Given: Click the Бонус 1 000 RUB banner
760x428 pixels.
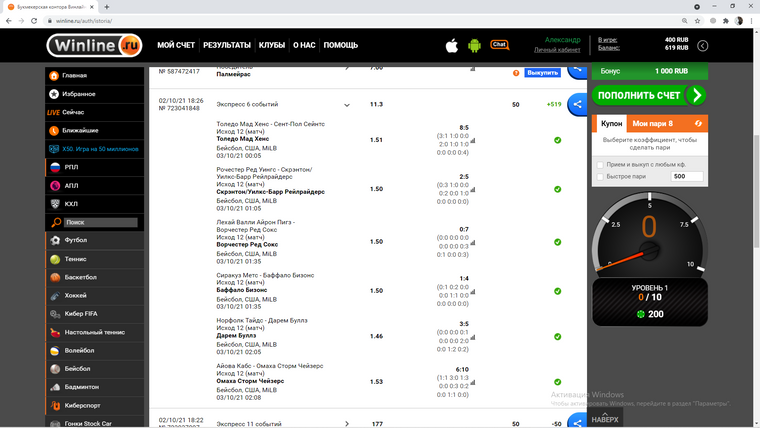Looking at the screenshot, I should [649, 71].
